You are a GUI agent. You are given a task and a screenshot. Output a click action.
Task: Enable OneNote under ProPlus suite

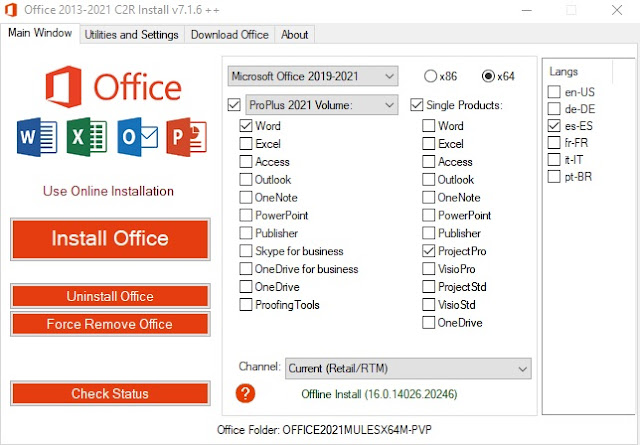click(246, 198)
